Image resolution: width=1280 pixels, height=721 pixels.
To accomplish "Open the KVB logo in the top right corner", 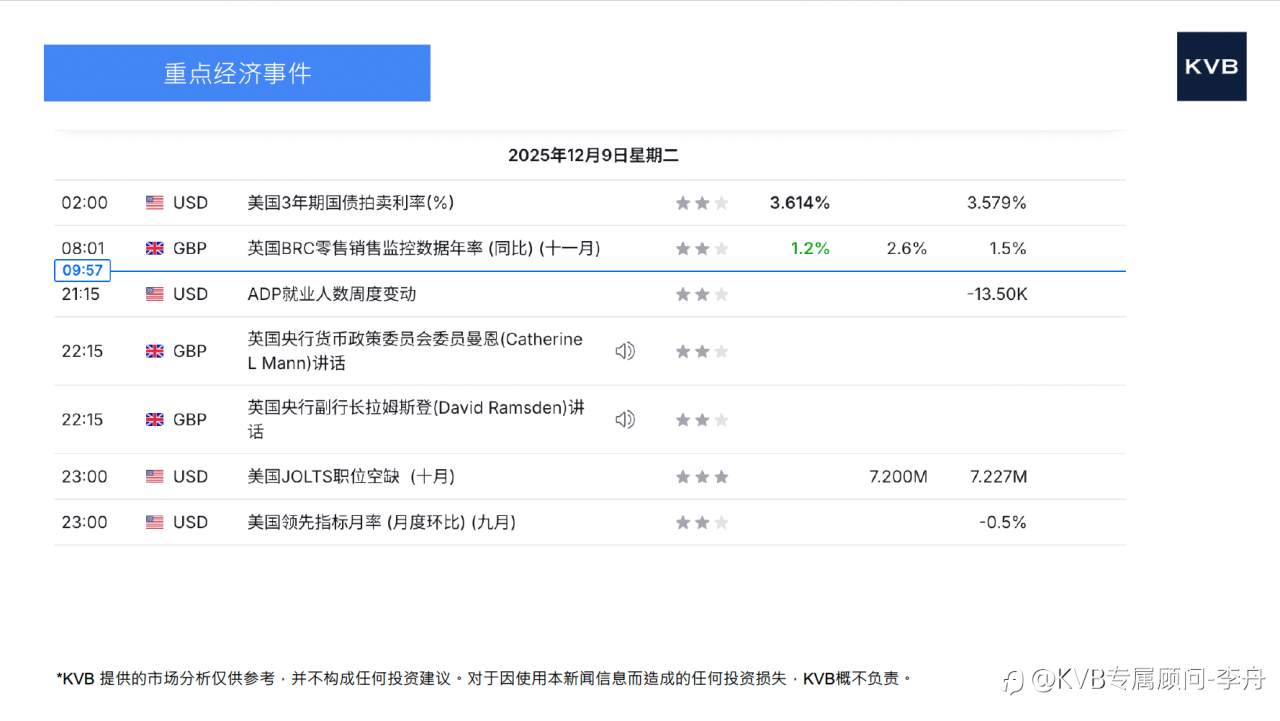I will [x=1211, y=67].
